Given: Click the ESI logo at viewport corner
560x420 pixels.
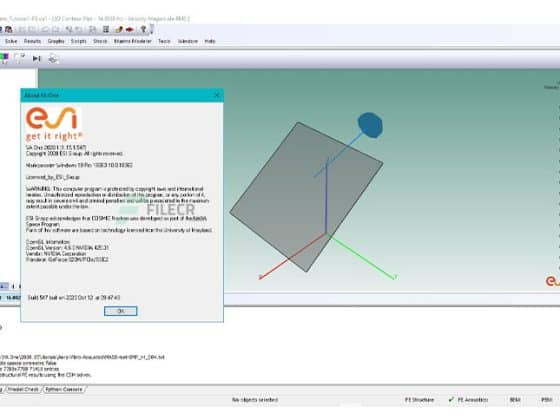Looking at the screenshot, I should [x=552, y=281].
